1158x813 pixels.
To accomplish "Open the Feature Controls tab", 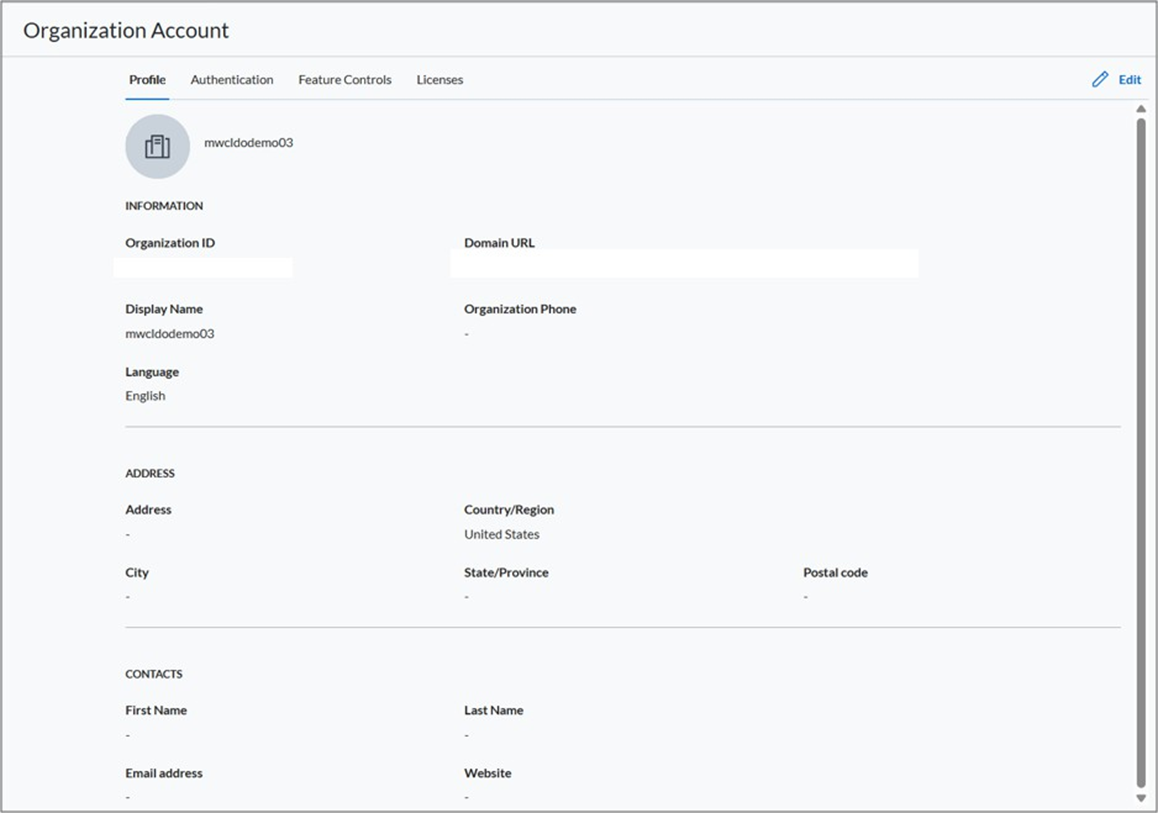I will point(345,80).
